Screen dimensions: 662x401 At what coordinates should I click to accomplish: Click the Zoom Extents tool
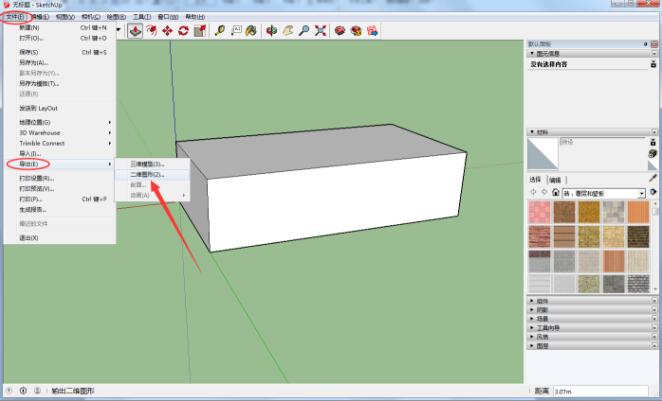click(x=320, y=31)
